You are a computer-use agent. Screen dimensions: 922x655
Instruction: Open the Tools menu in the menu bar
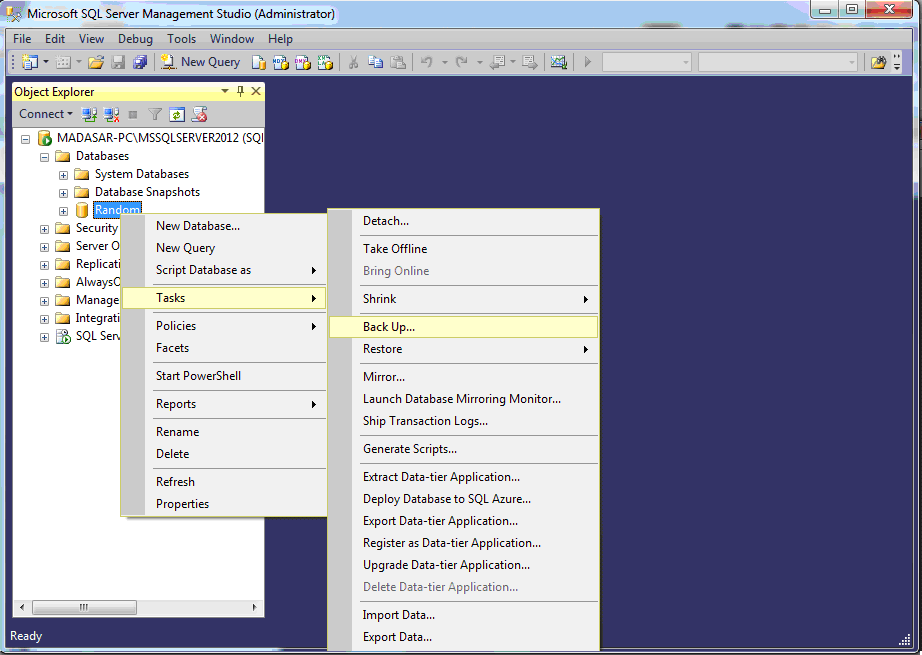coord(181,39)
